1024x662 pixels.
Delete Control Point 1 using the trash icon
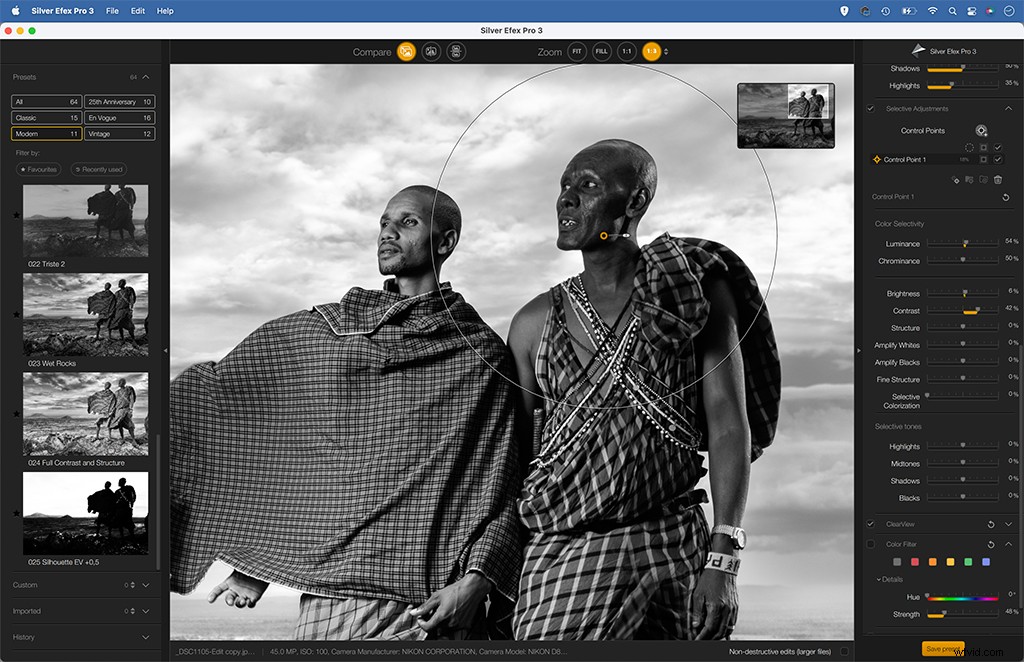tap(998, 180)
